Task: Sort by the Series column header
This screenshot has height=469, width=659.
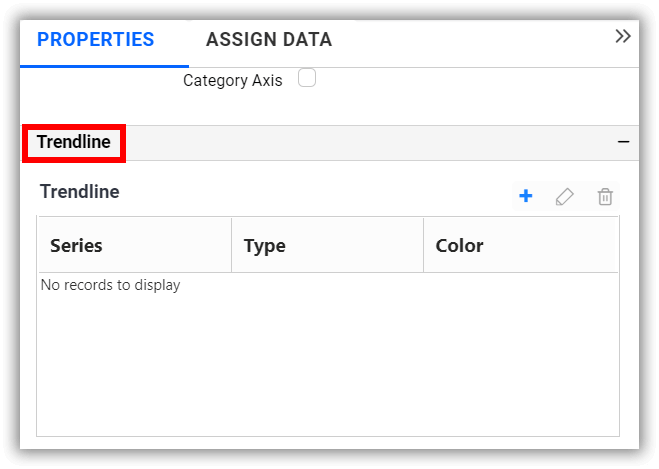Action: [x=77, y=246]
